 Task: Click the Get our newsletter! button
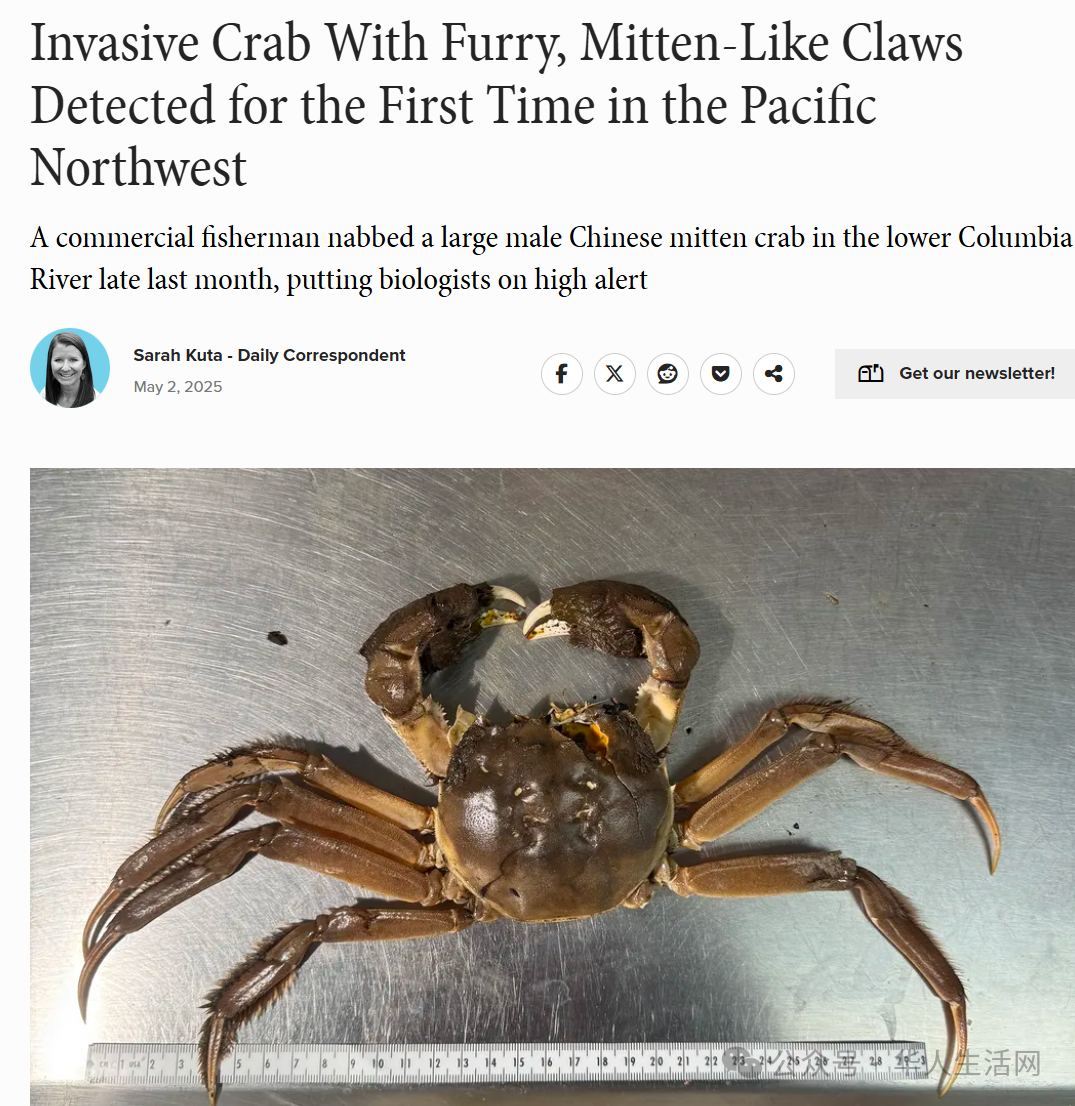click(954, 373)
